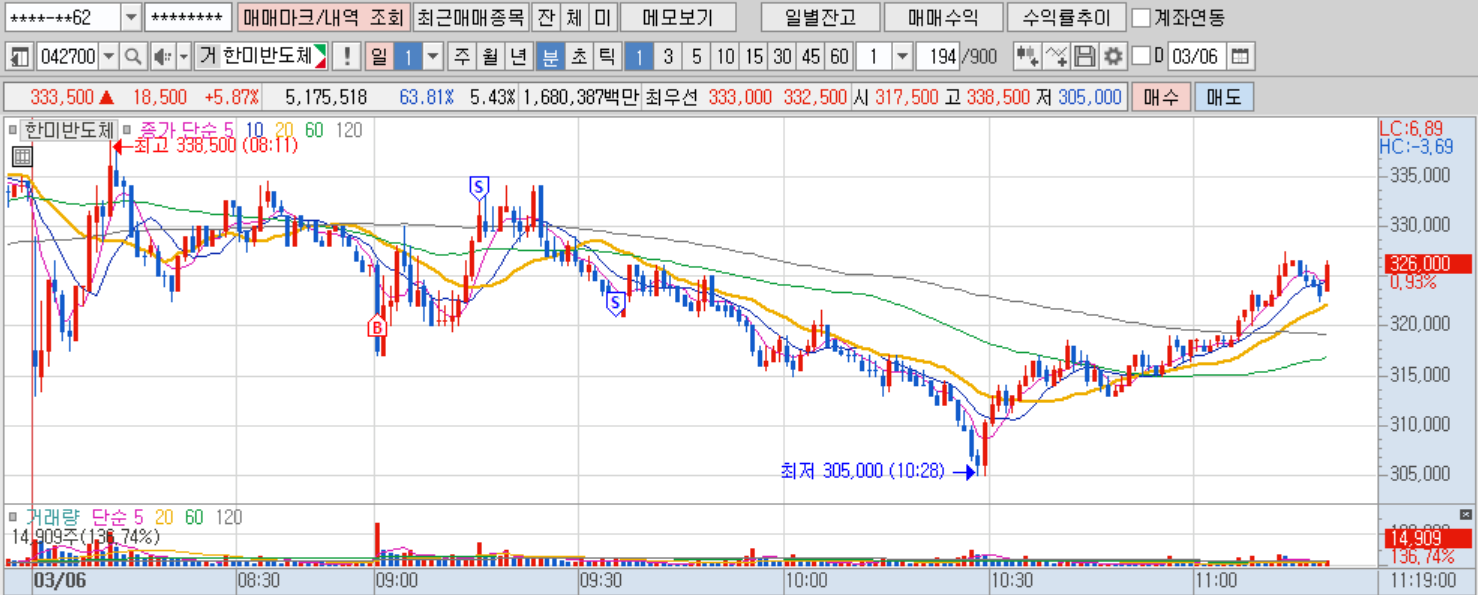
Task: Select the 분 minute chart toggle
Action: (x=550, y=56)
